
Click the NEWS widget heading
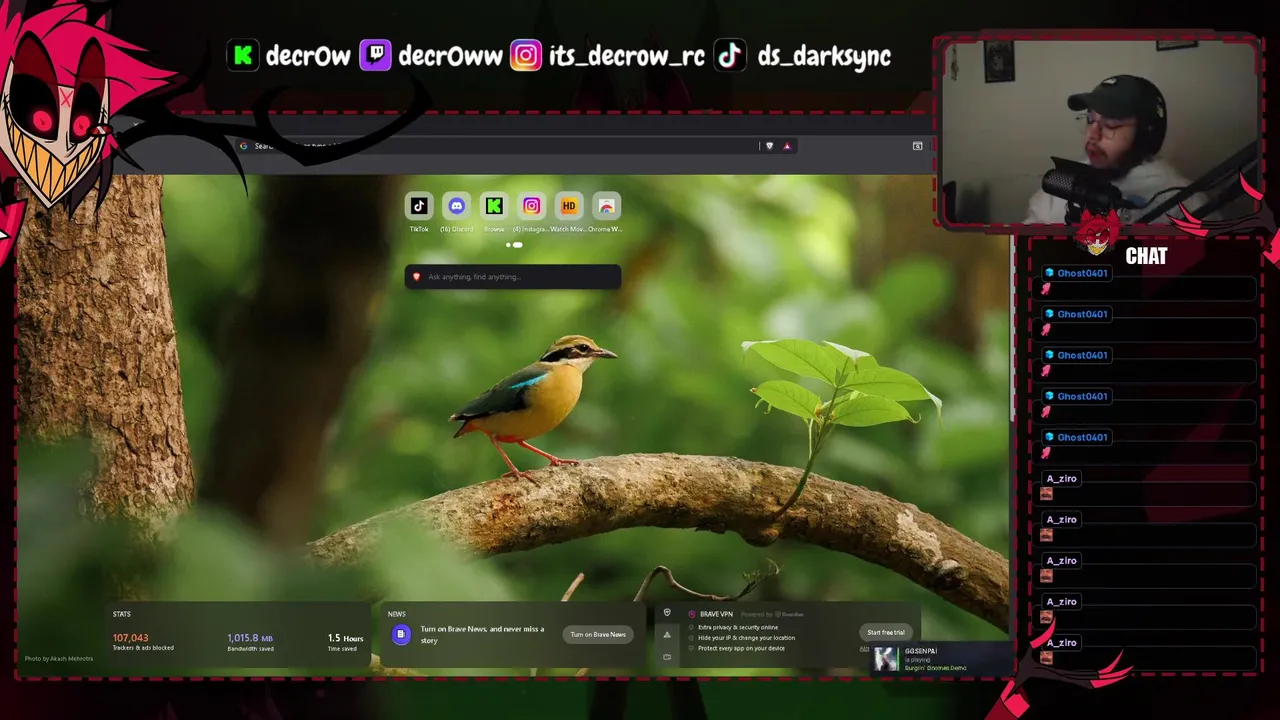[x=397, y=614]
